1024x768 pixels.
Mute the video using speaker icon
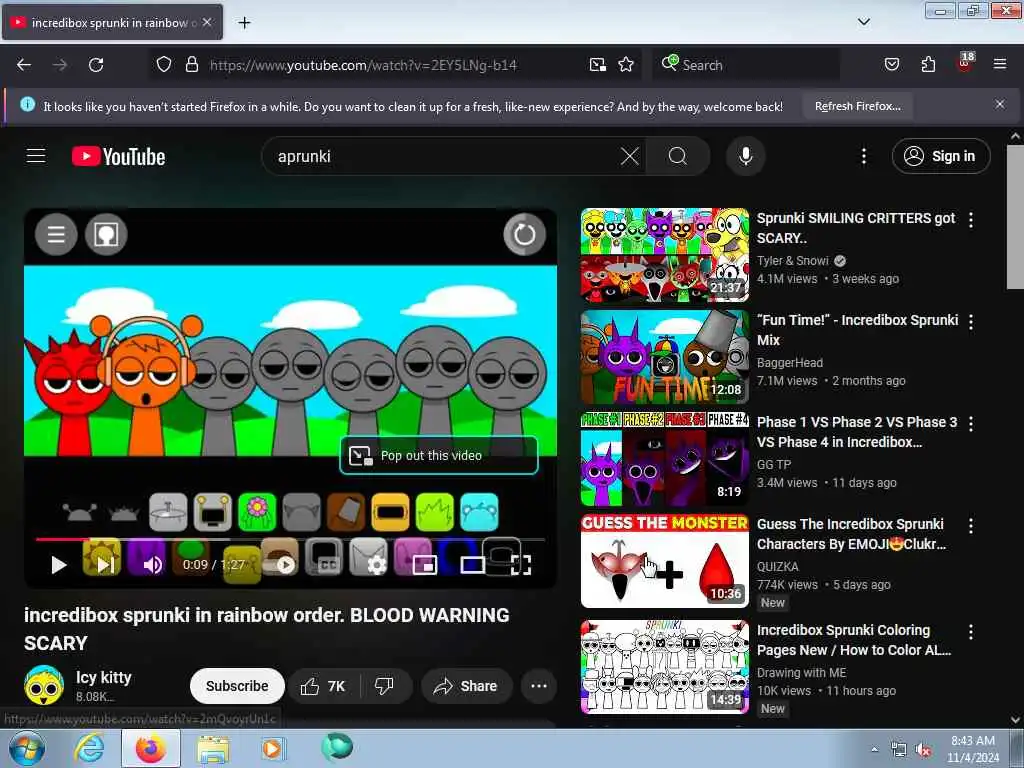pyautogui.click(x=152, y=565)
